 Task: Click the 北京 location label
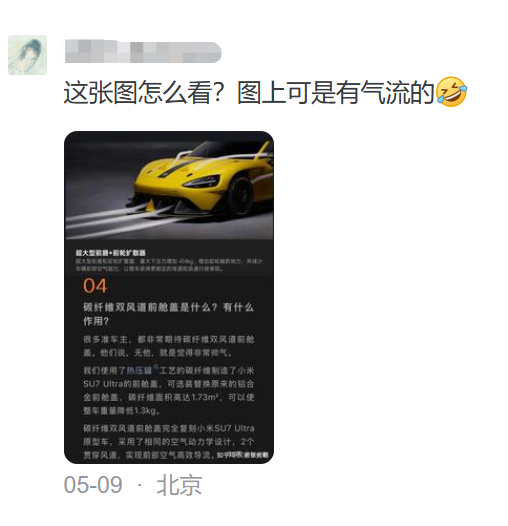tap(179, 485)
